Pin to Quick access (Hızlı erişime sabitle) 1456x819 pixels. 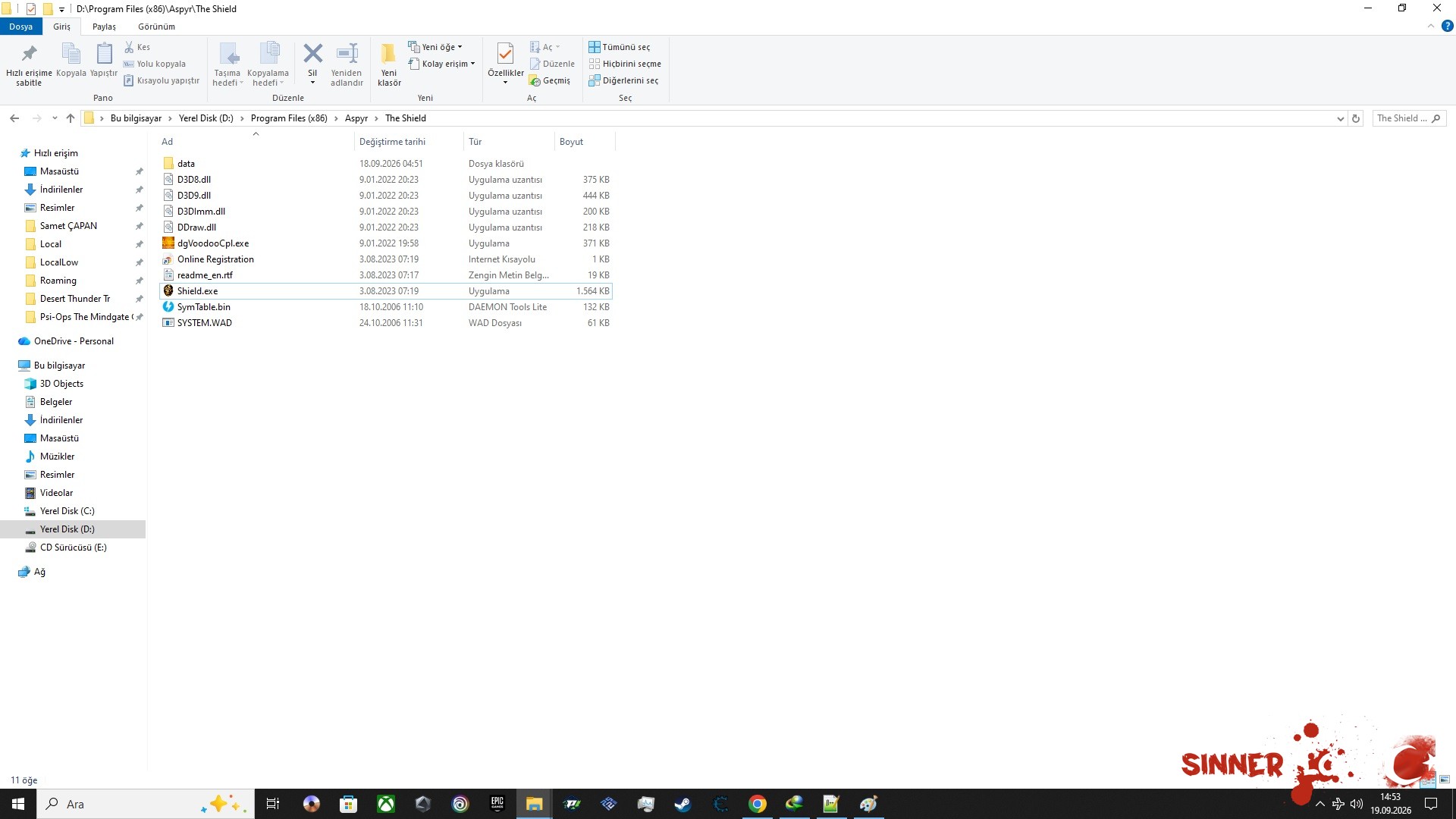[29, 64]
